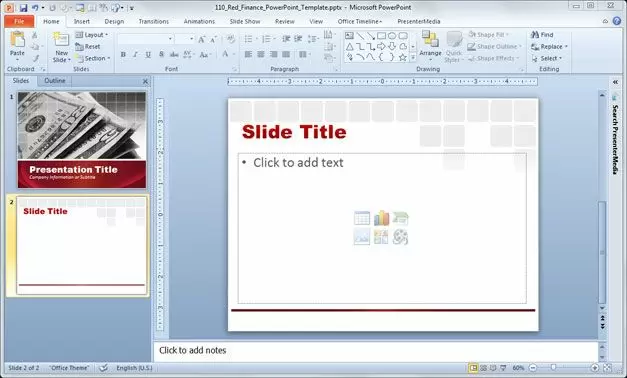Add a New Slide from the ribbon
This screenshot has height=378, width=627.
coord(61,47)
